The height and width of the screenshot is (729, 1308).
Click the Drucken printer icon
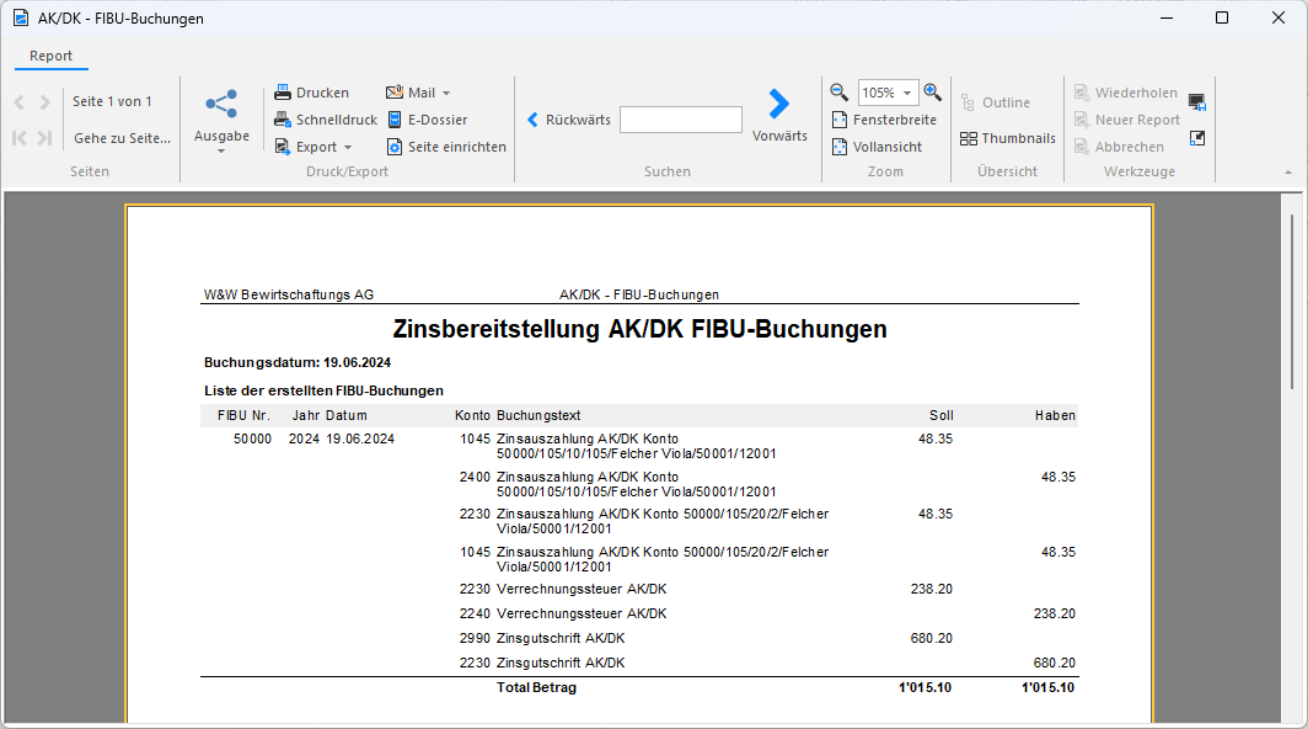coord(283,92)
